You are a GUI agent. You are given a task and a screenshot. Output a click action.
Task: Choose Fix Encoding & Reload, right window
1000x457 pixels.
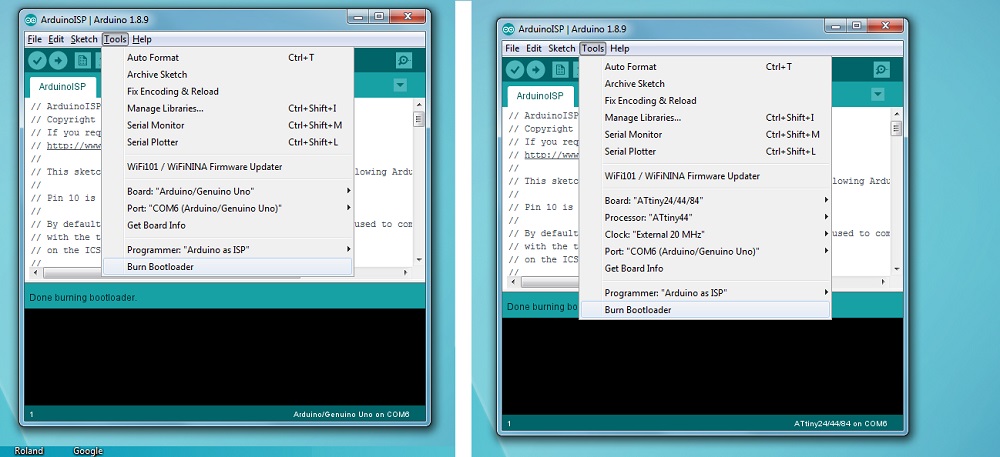point(705,101)
